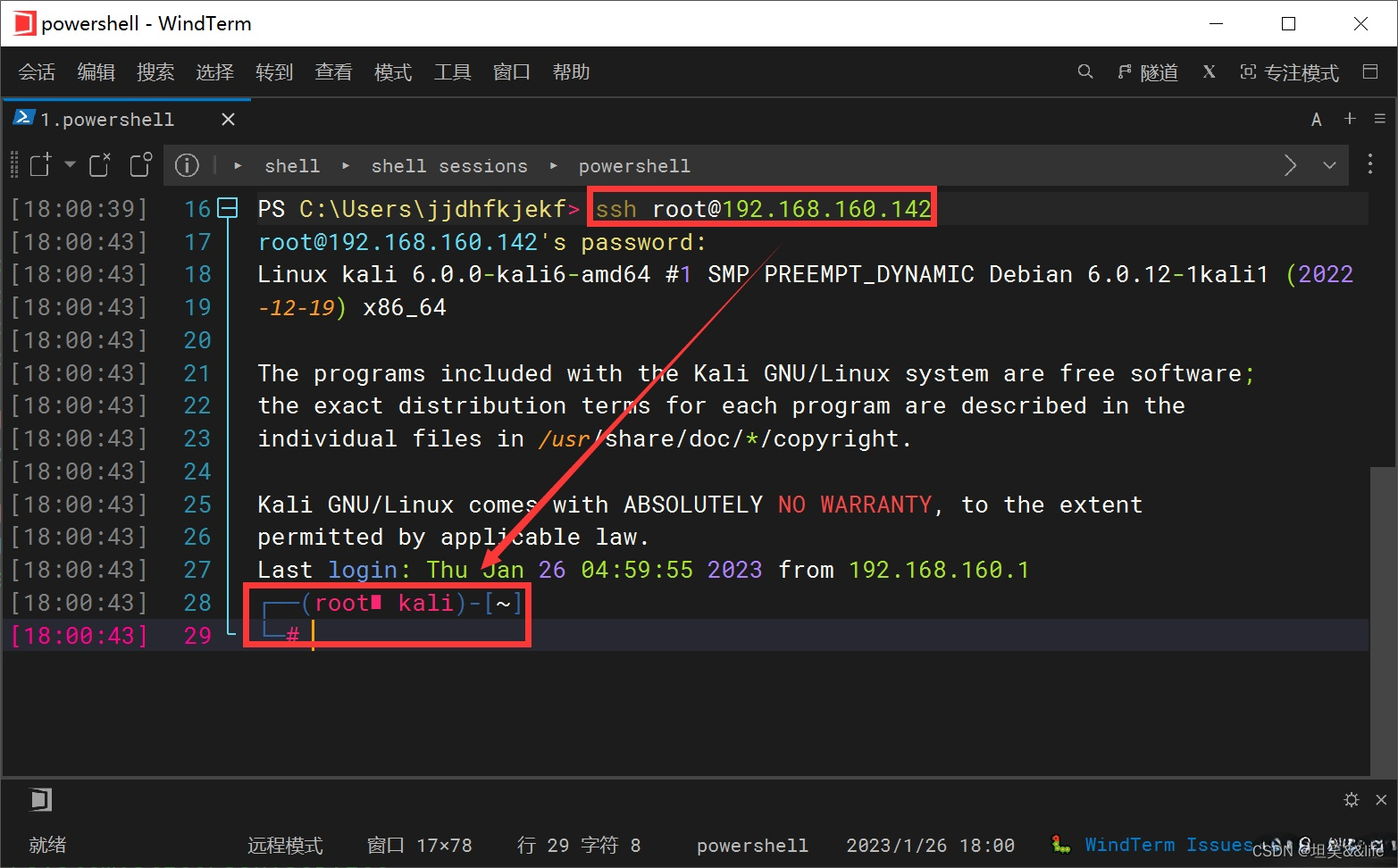Open the 工具 menu
Viewport: 1398px width, 868px height.
tap(452, 72)
